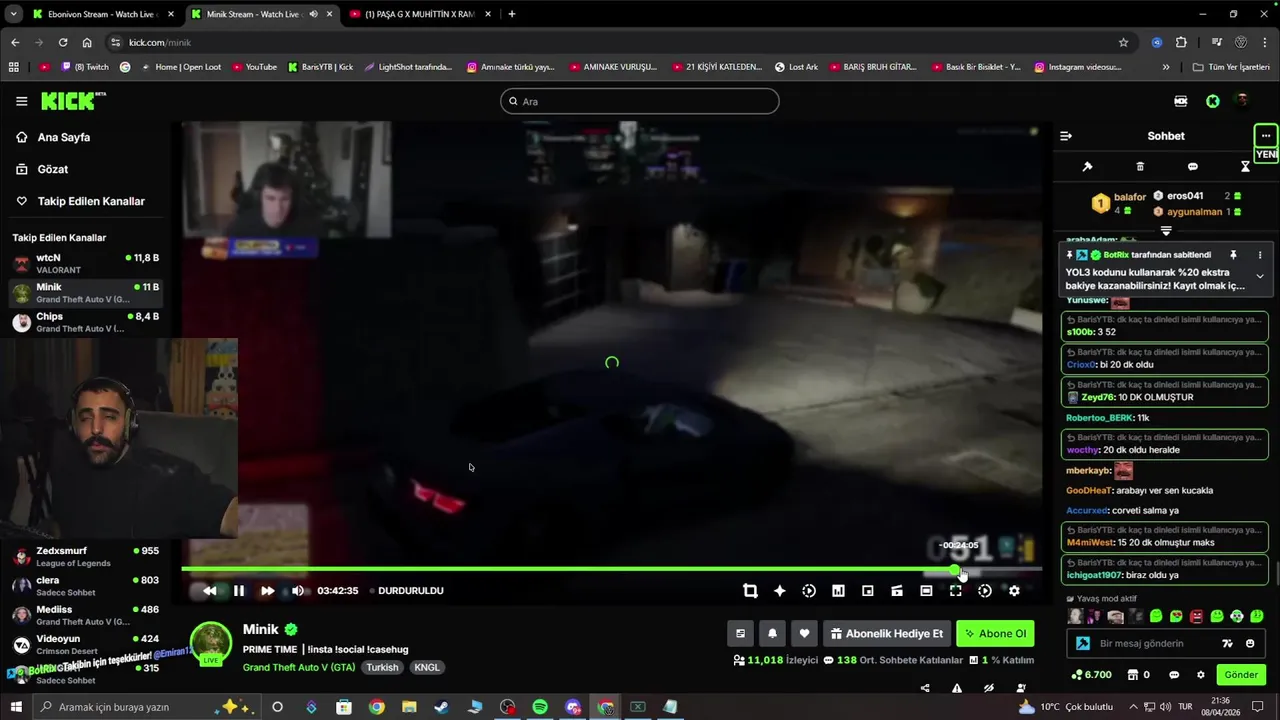Fast forward the video player
The height and width of the screenshot is (720, 1280).
tap(267, 591)
